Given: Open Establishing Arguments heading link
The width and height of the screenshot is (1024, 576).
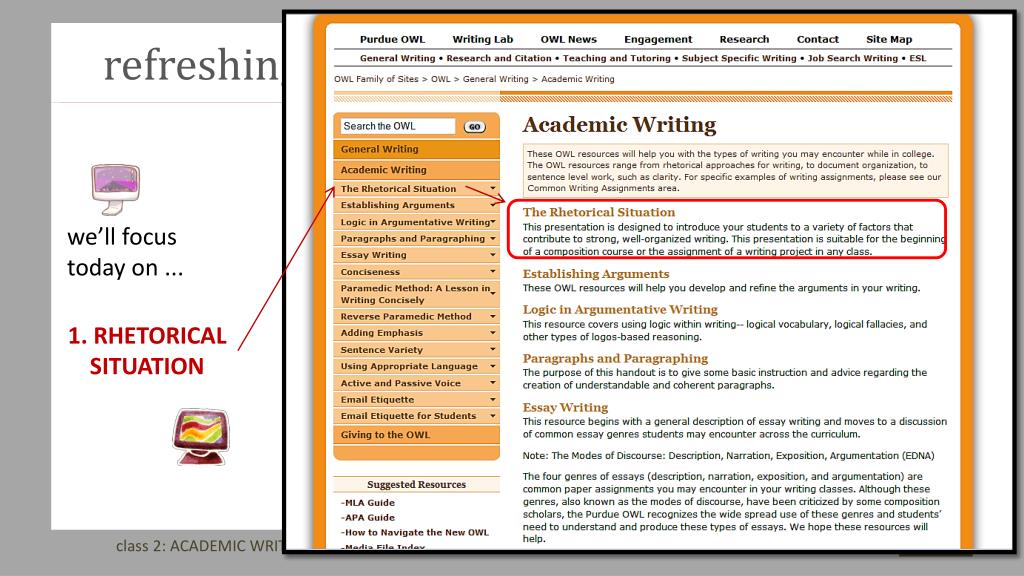Looking at the screenshot, I should point(596,274).
